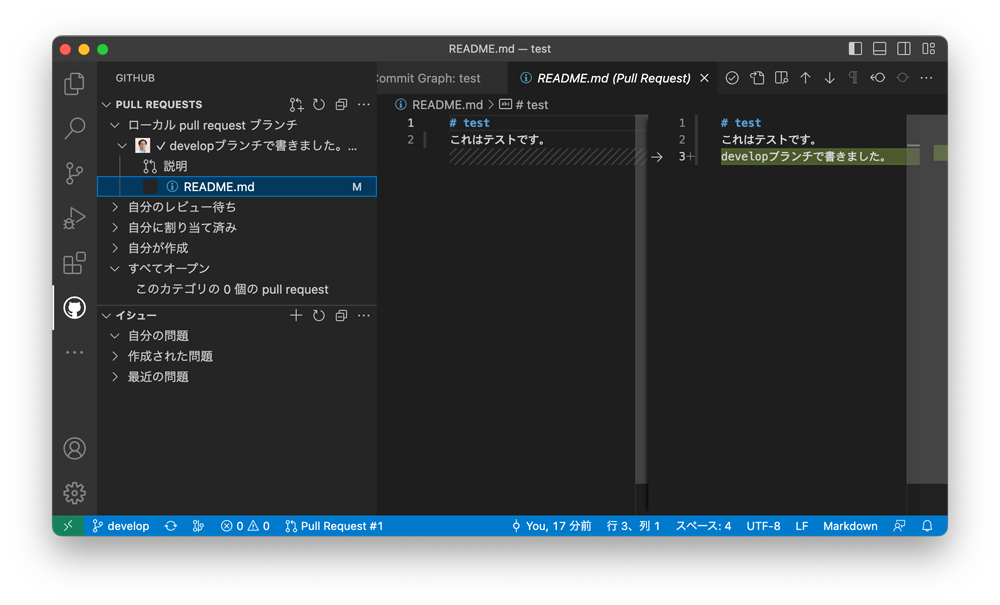Synchronize changes in status bar

171,526
